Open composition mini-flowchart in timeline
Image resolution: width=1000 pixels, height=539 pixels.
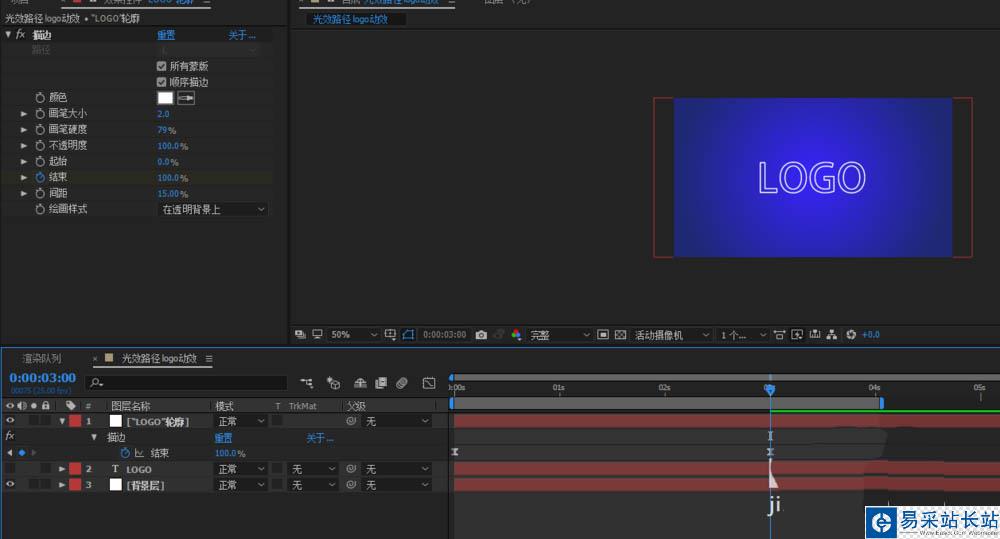tap(307, 383)
